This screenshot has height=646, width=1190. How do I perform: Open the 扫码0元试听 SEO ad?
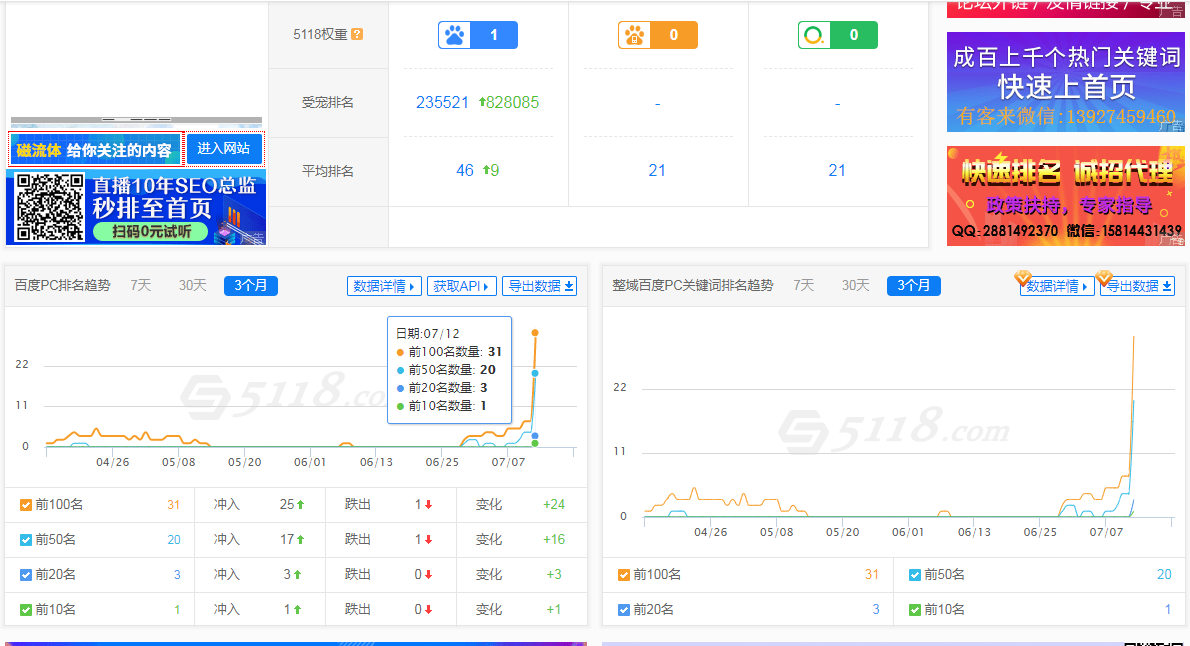(137, 207)
